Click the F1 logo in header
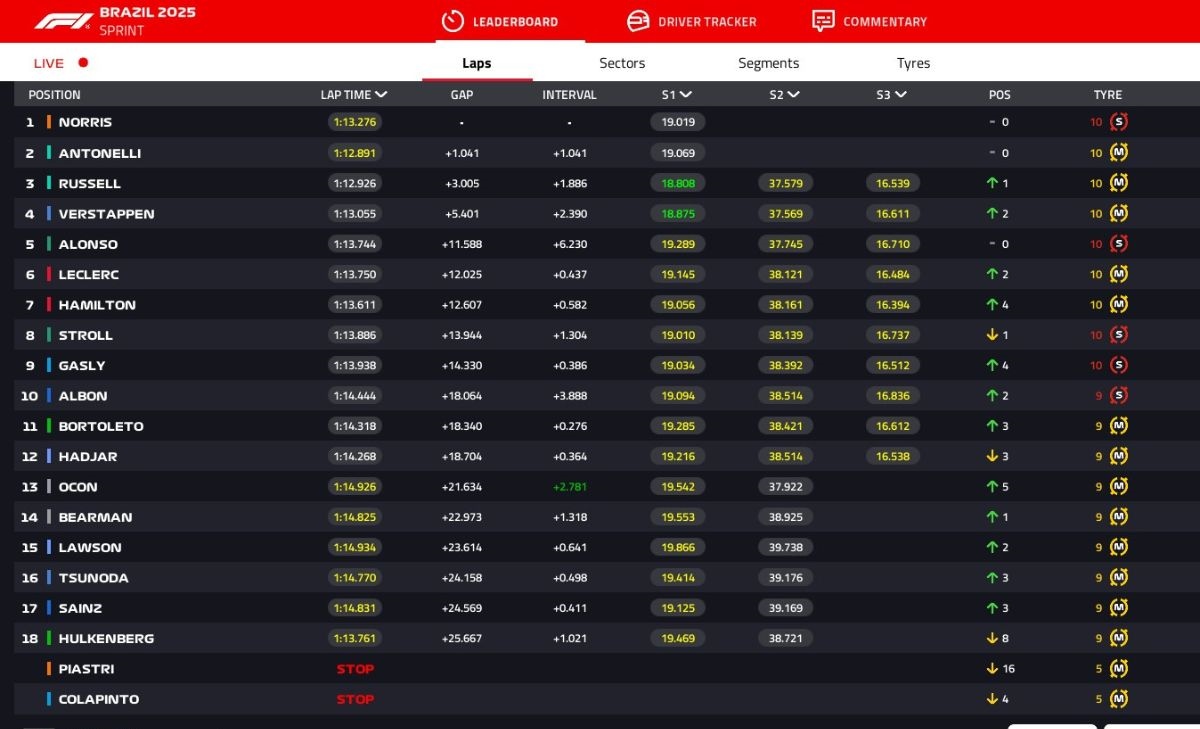Screen dimensions: 1200x729 click(63, 21)
